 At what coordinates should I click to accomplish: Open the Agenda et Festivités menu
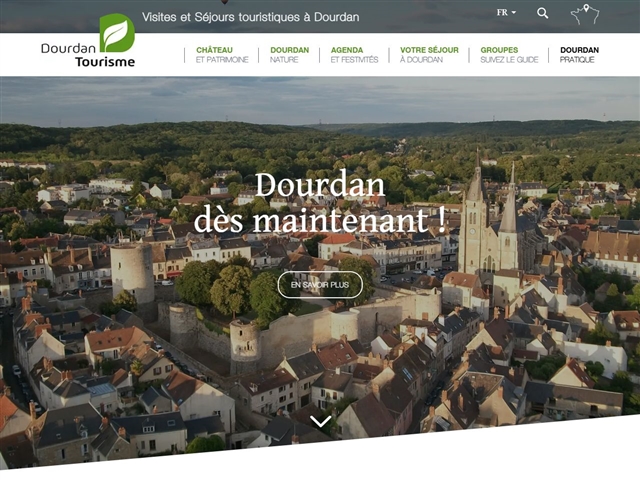(354, 55)
